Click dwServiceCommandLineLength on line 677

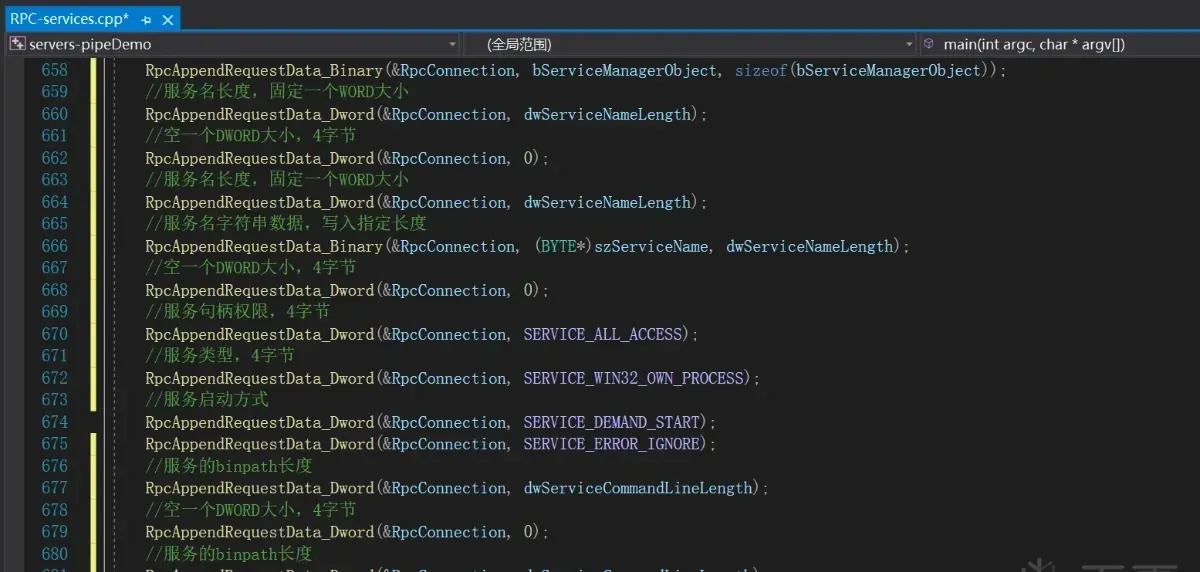[x=638, y=488]
